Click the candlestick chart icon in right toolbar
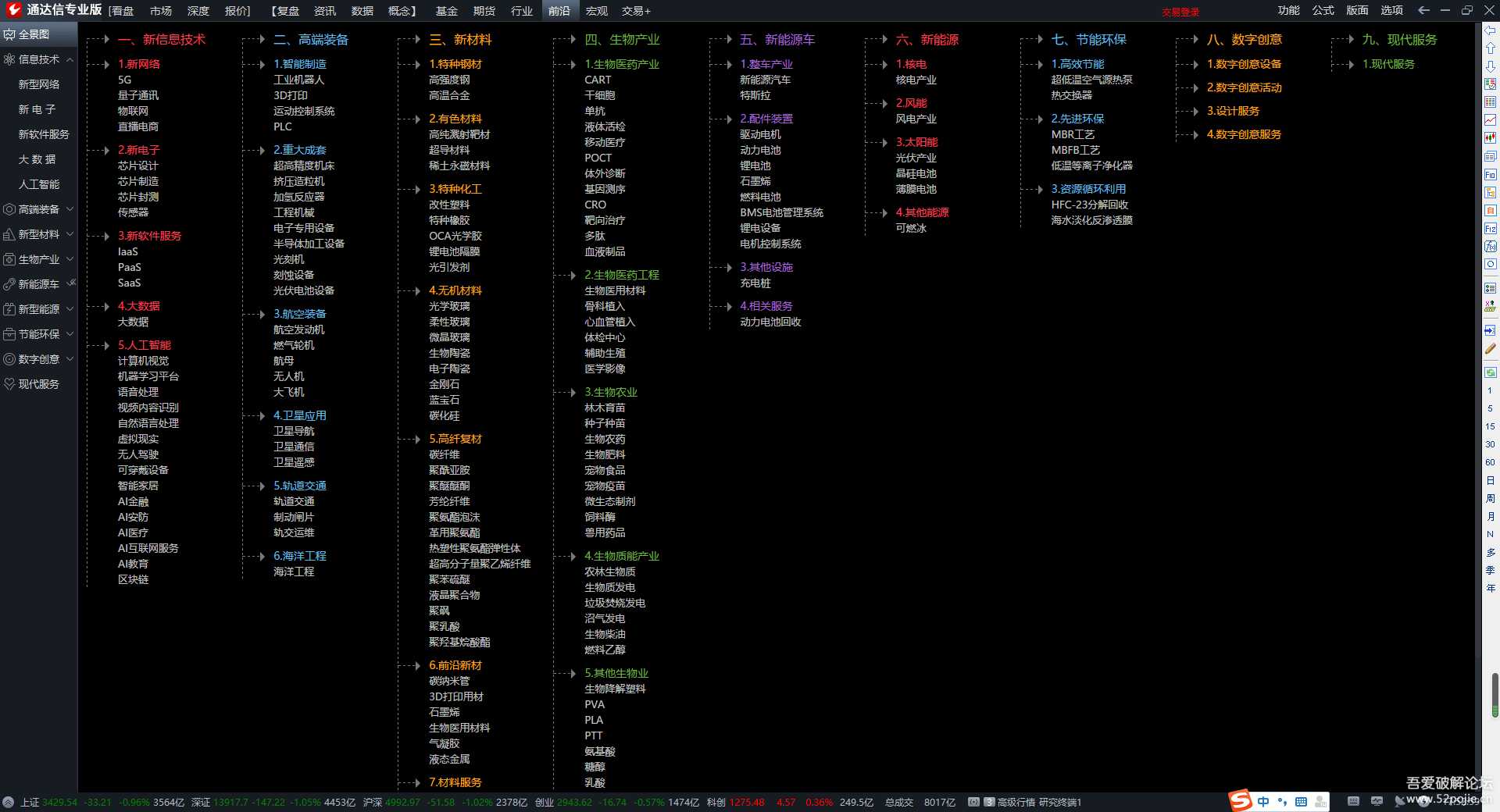The width and height of the screenshot is (1500, 812). tap(1490, 138)
